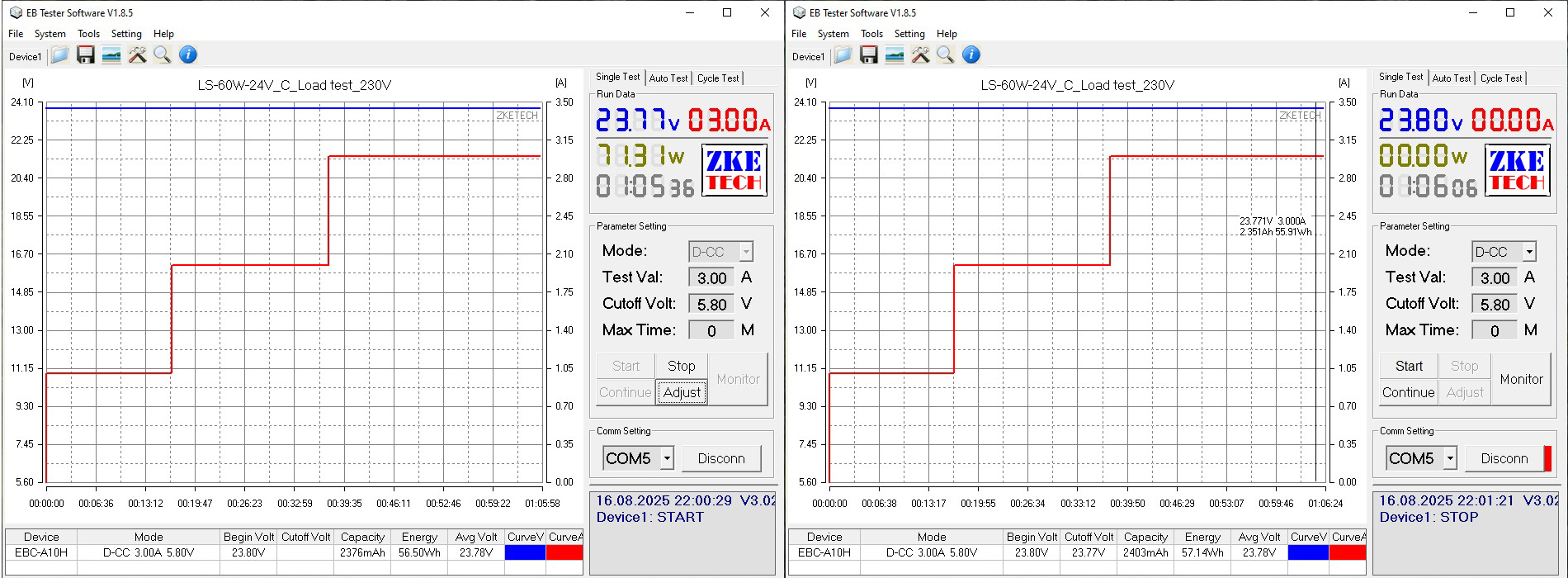Screen dimensions: 1568x578
Task: Click the Monitor button in right window
Action: pos(1521,379)
